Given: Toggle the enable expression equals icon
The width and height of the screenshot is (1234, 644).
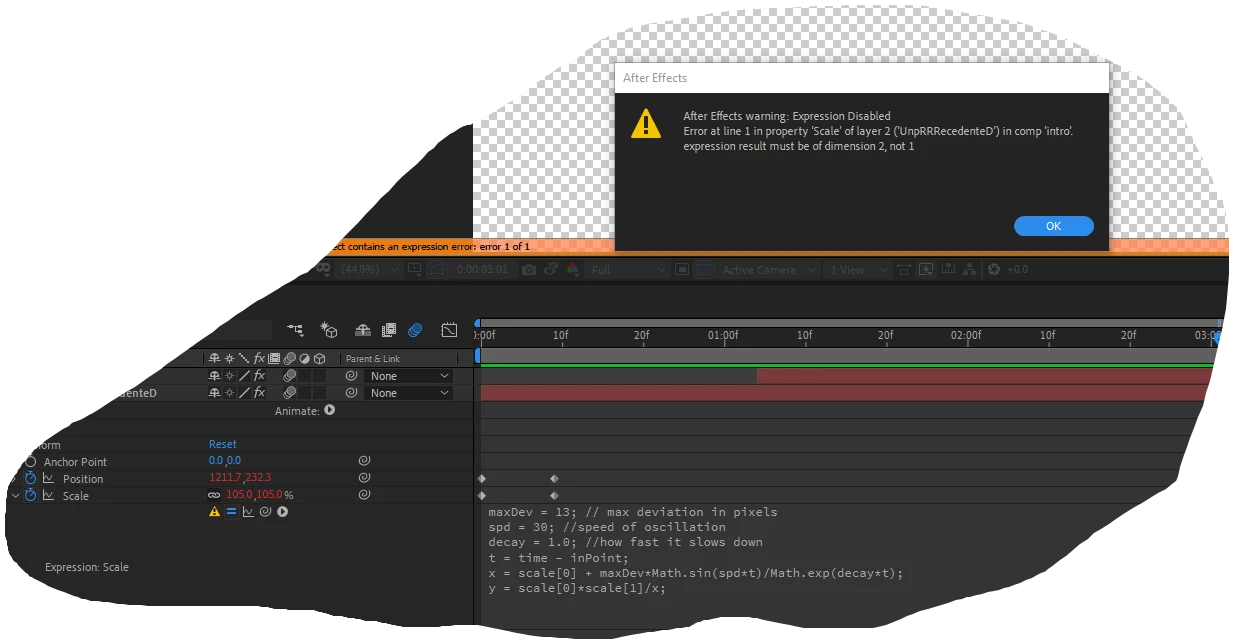Looking at the screenshot, I should coord(231,512).
